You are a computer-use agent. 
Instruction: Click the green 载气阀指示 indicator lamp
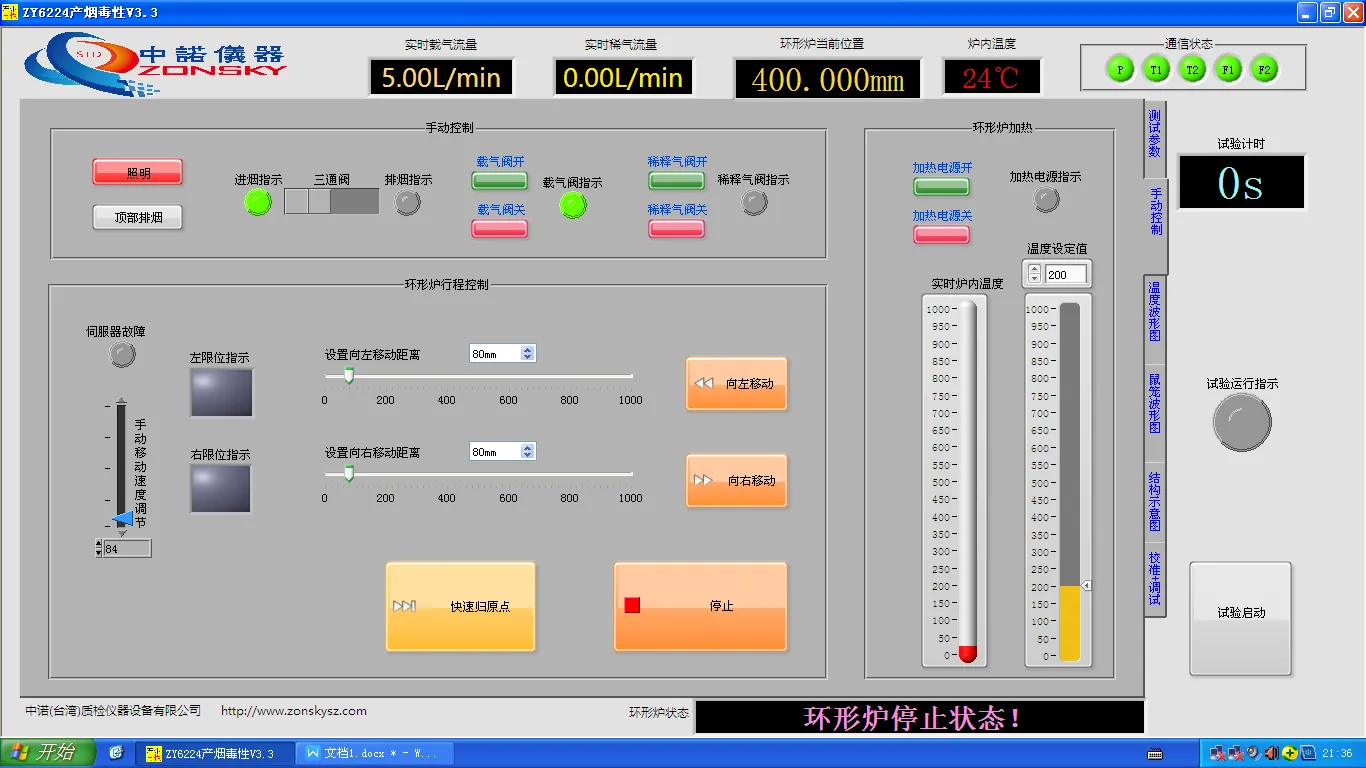click(573, 205)
